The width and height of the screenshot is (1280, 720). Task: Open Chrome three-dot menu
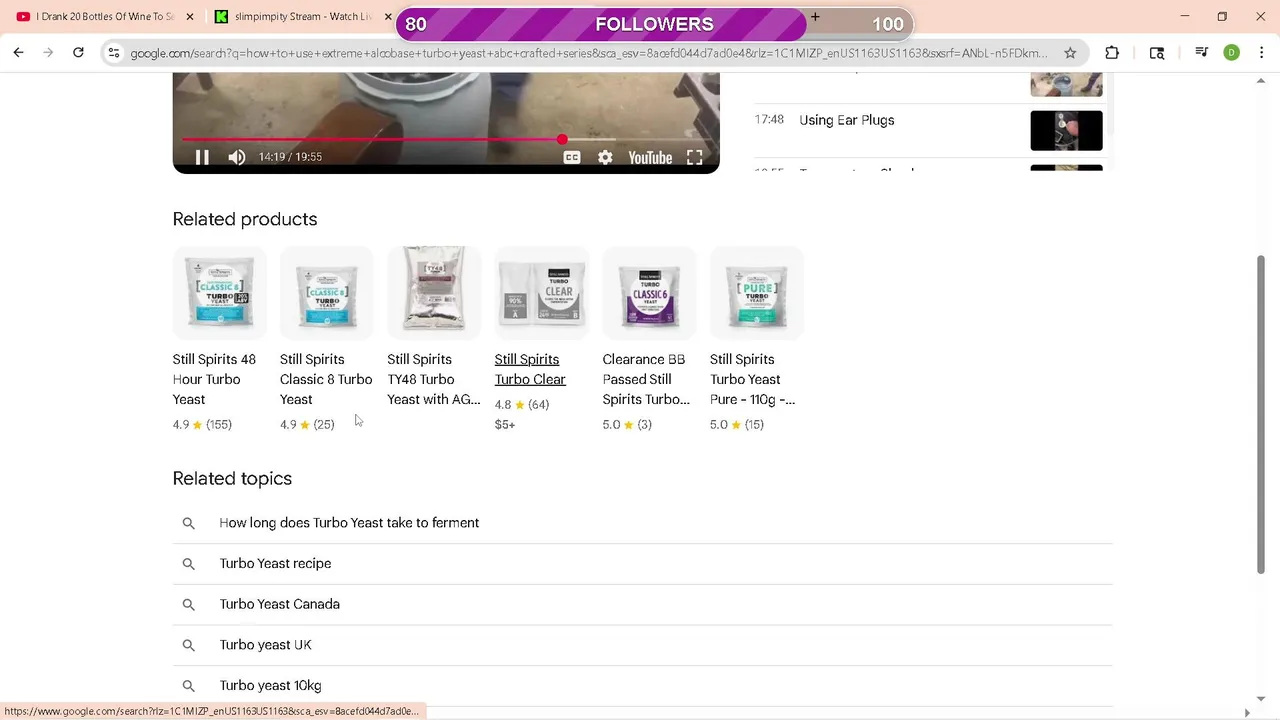pyautogui.click(x=1261, y=53)
